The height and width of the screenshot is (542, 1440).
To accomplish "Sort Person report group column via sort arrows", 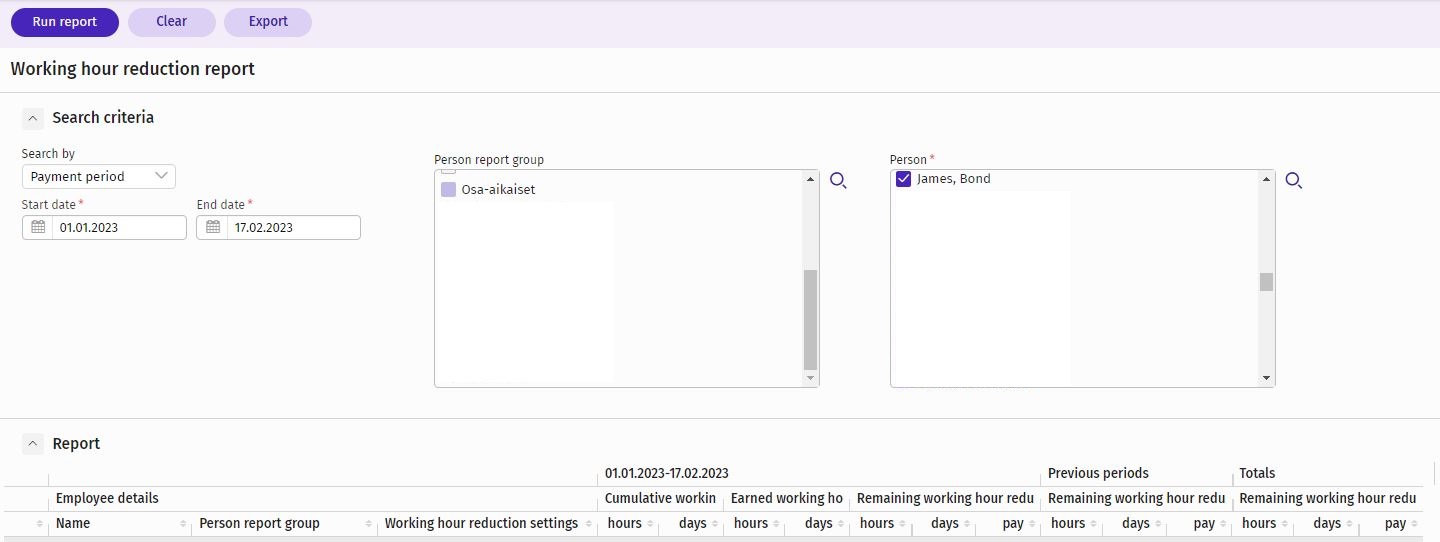I will click(370, 524).
